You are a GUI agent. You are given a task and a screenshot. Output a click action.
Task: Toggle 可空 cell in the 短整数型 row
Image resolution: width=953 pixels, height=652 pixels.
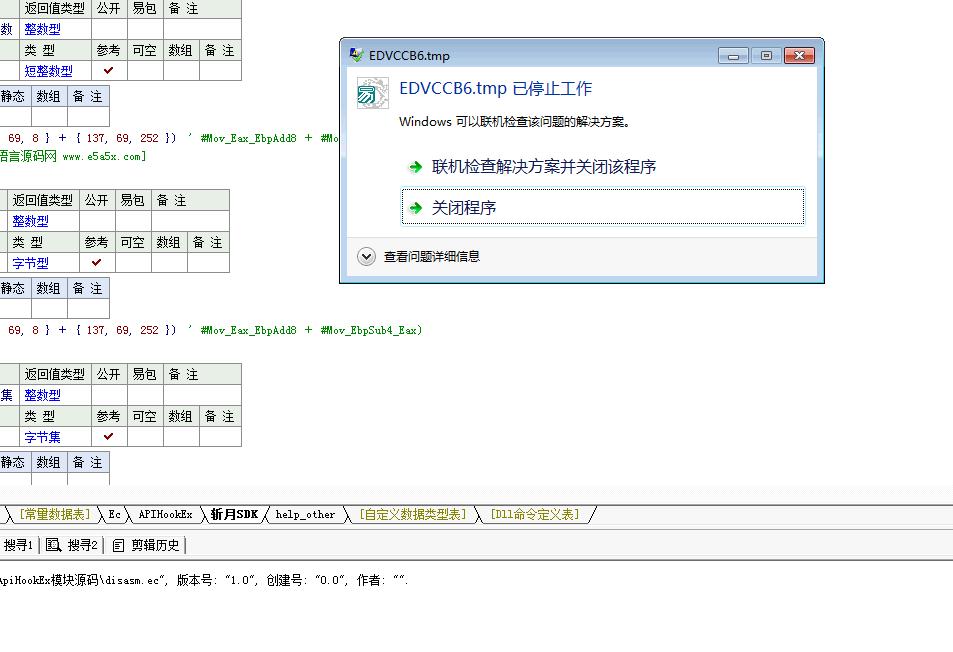click(x=145, y=70)
